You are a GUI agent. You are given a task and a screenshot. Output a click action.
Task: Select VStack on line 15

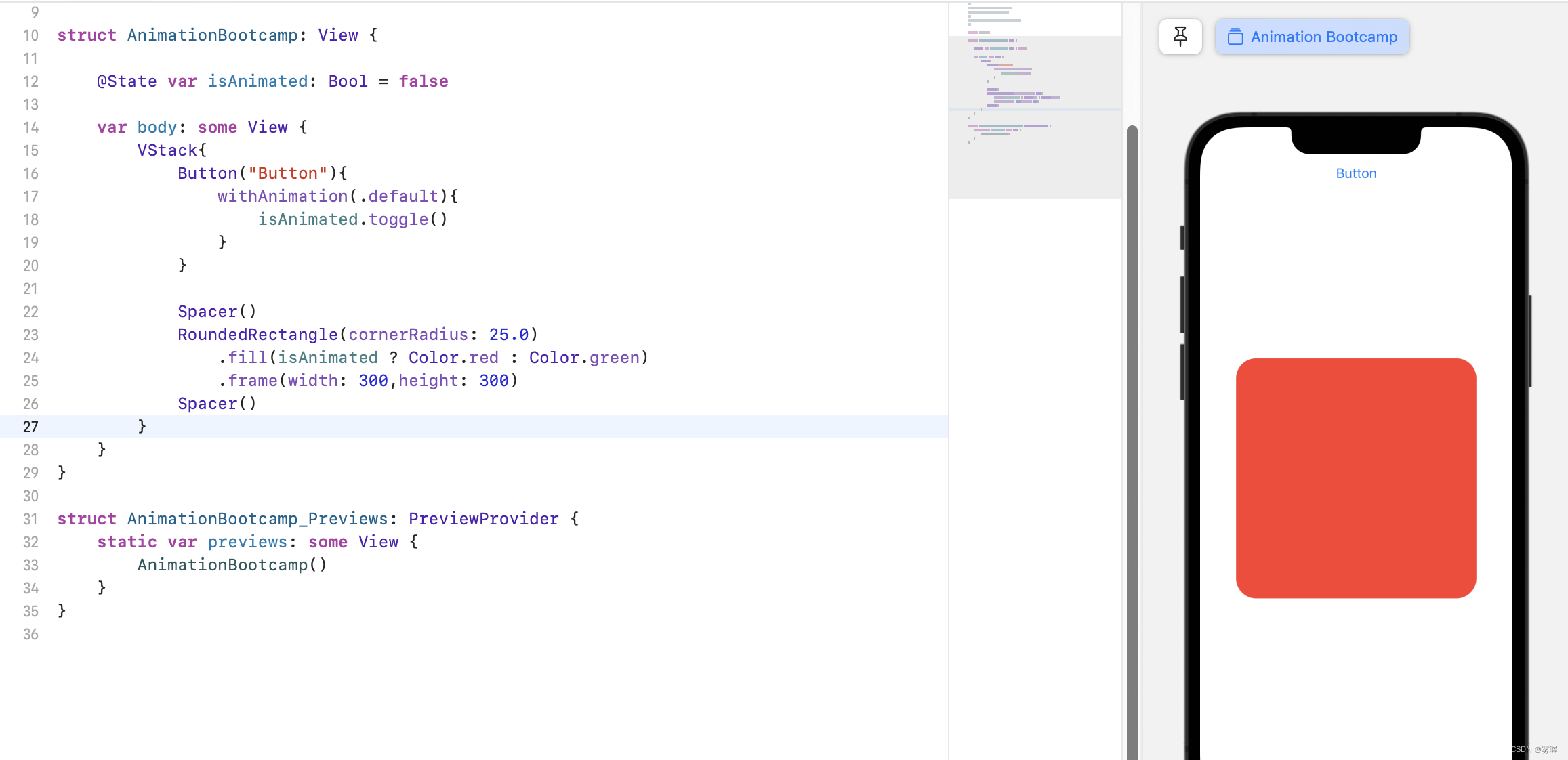click(x=167, y=150)
